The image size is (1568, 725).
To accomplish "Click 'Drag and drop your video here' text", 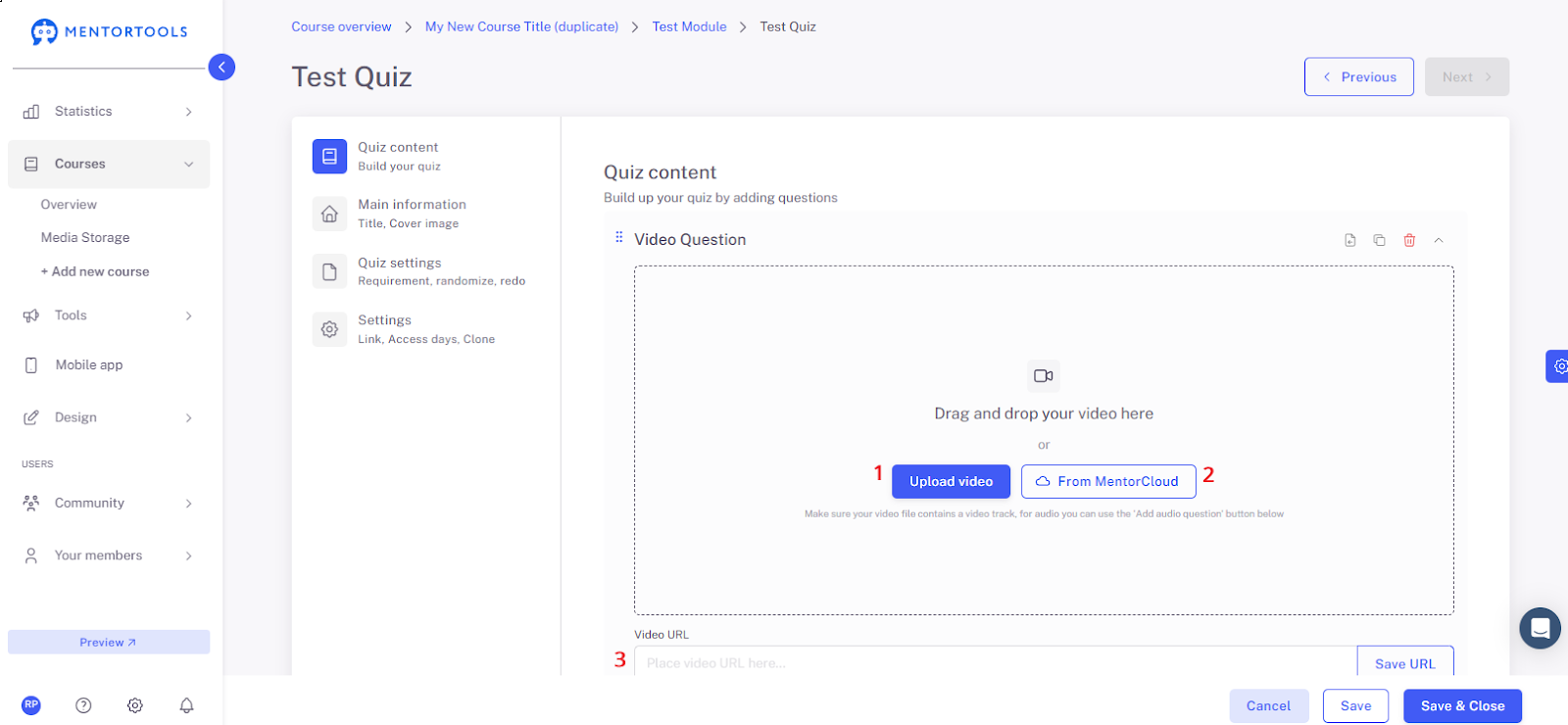I will coord(1044,413).
